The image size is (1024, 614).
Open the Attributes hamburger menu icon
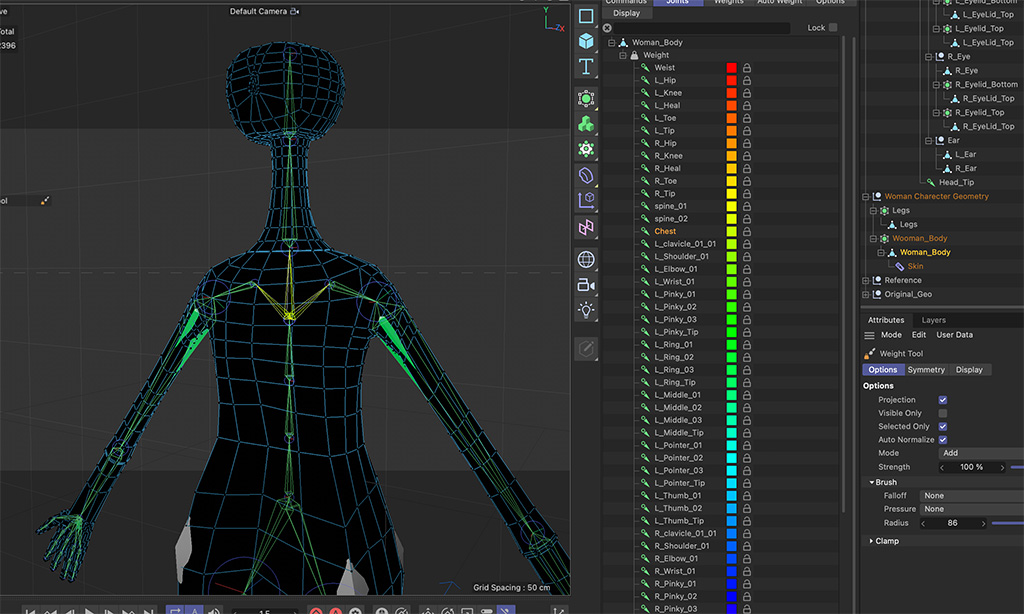click(x=869, y=335)
